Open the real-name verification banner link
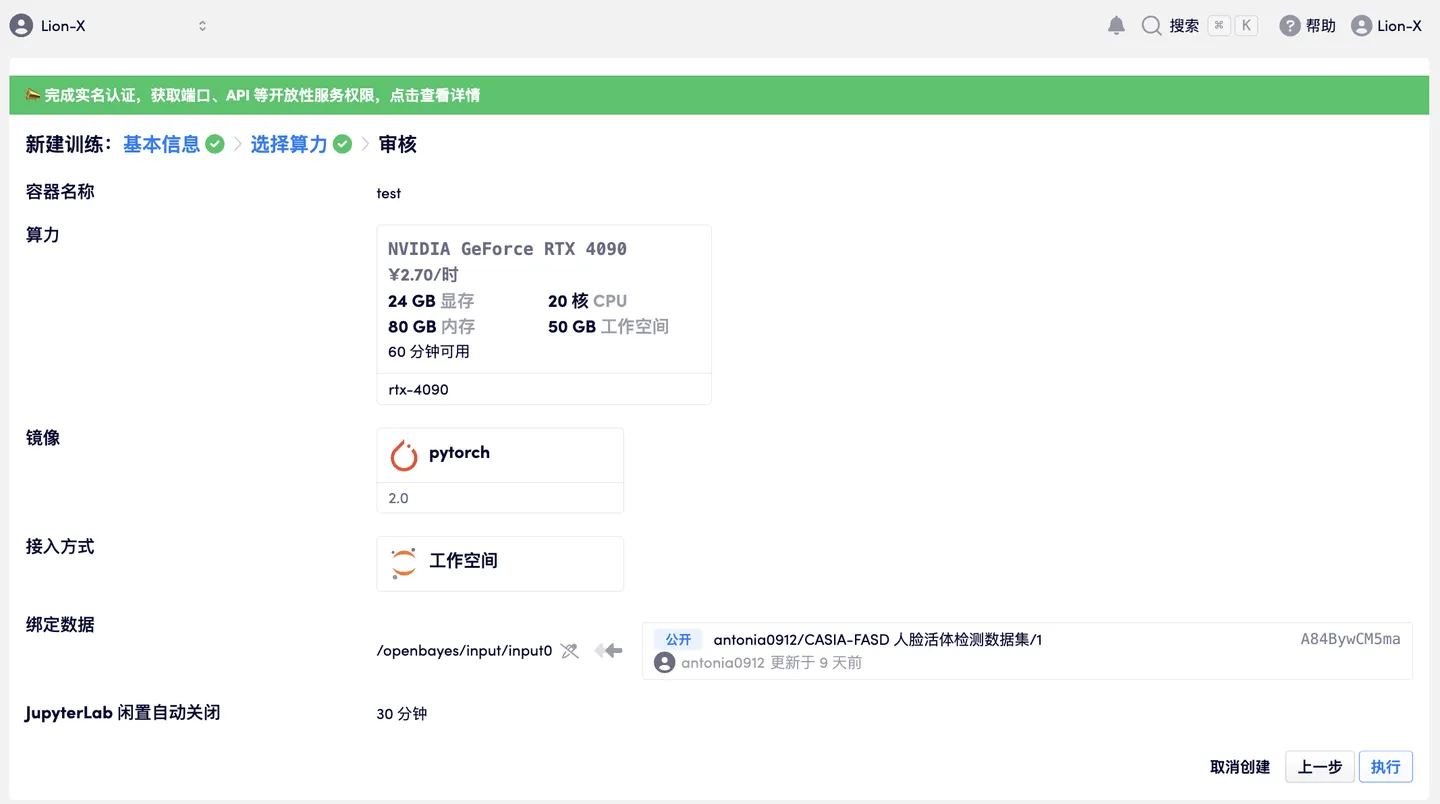1440x804 pixels. pos(254,95)
